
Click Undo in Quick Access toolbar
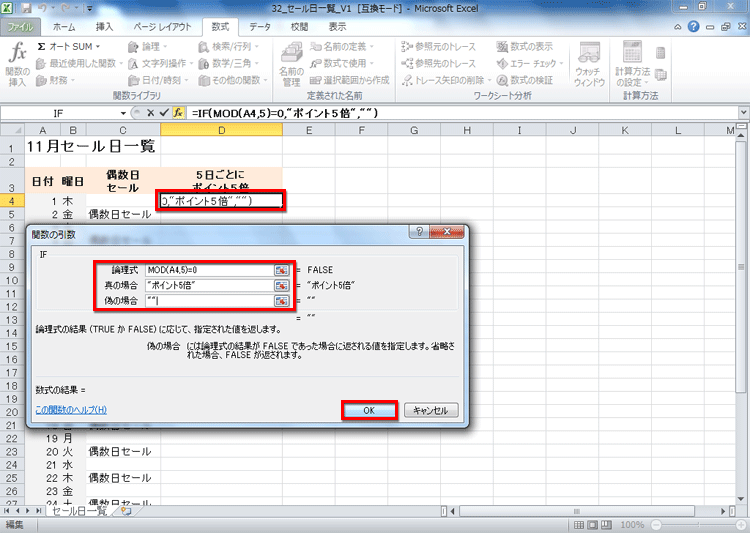tap(42, 8)
